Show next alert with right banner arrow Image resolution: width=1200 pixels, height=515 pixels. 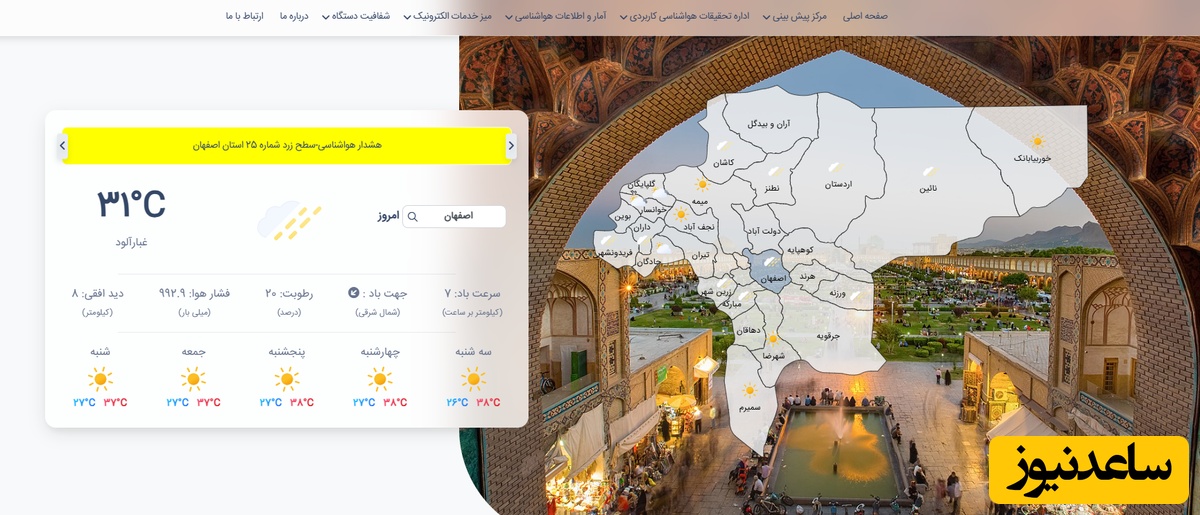[511, 146]
